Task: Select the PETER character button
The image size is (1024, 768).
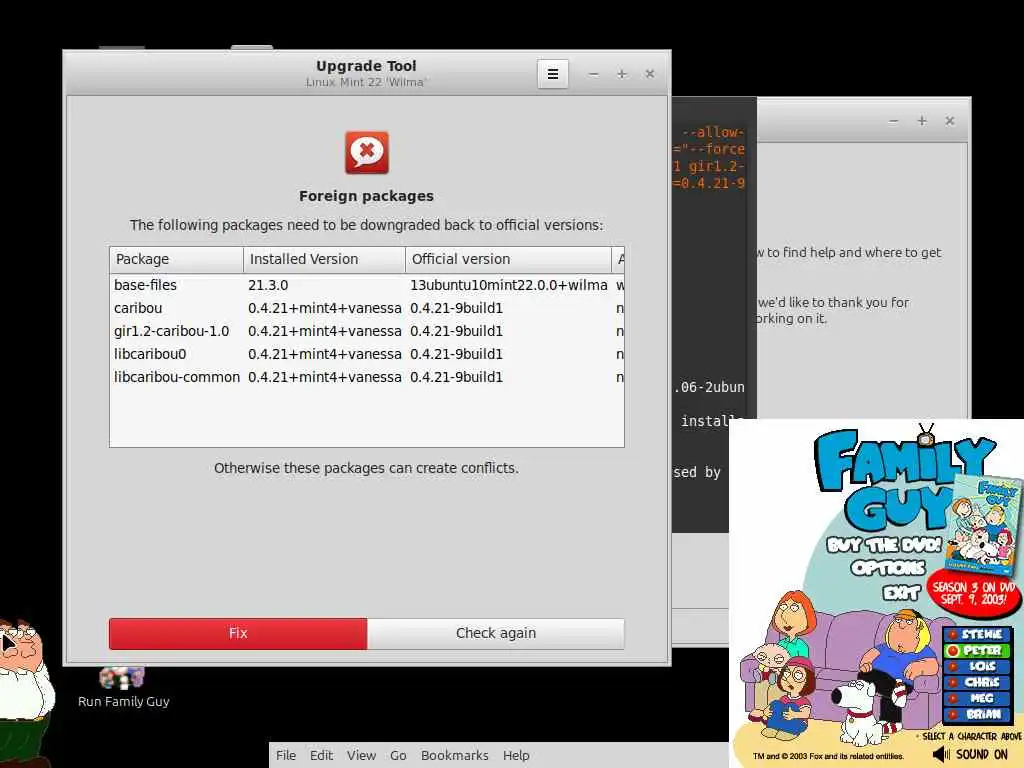Action: (x=977, y=650)
